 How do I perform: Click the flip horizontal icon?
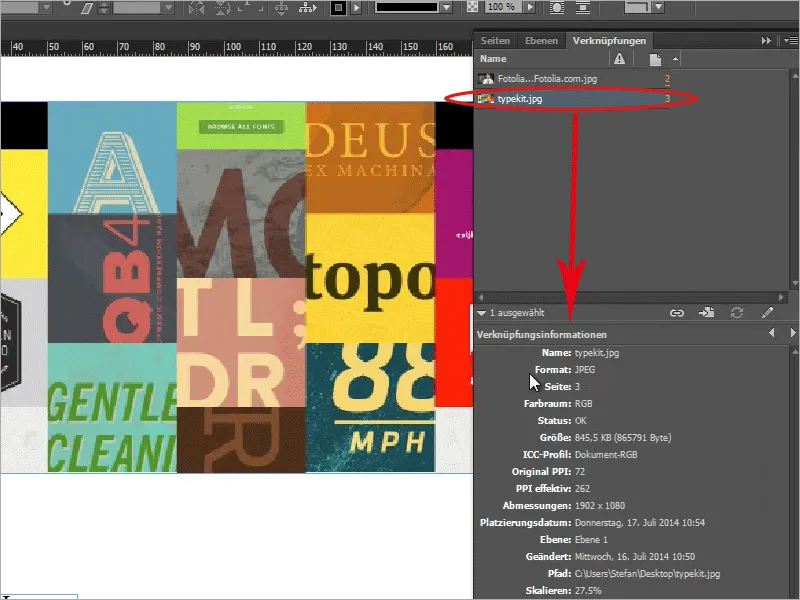tap(196, 8)
